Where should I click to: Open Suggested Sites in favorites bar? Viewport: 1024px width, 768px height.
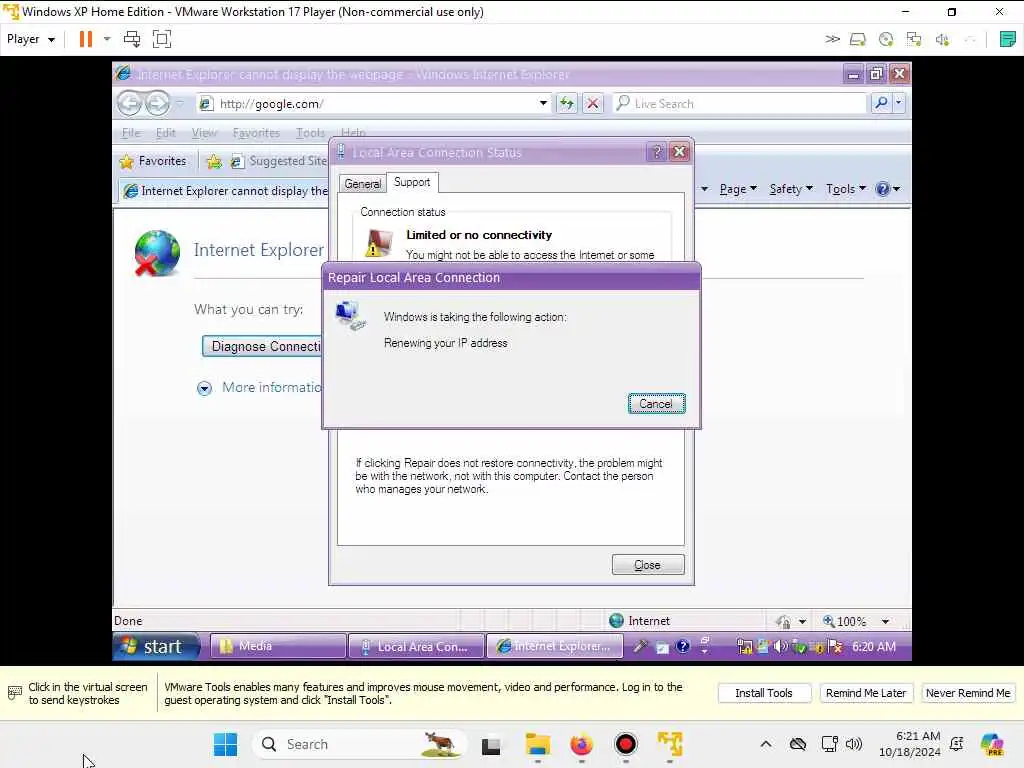pyautogui.click(x=279, y=161)
